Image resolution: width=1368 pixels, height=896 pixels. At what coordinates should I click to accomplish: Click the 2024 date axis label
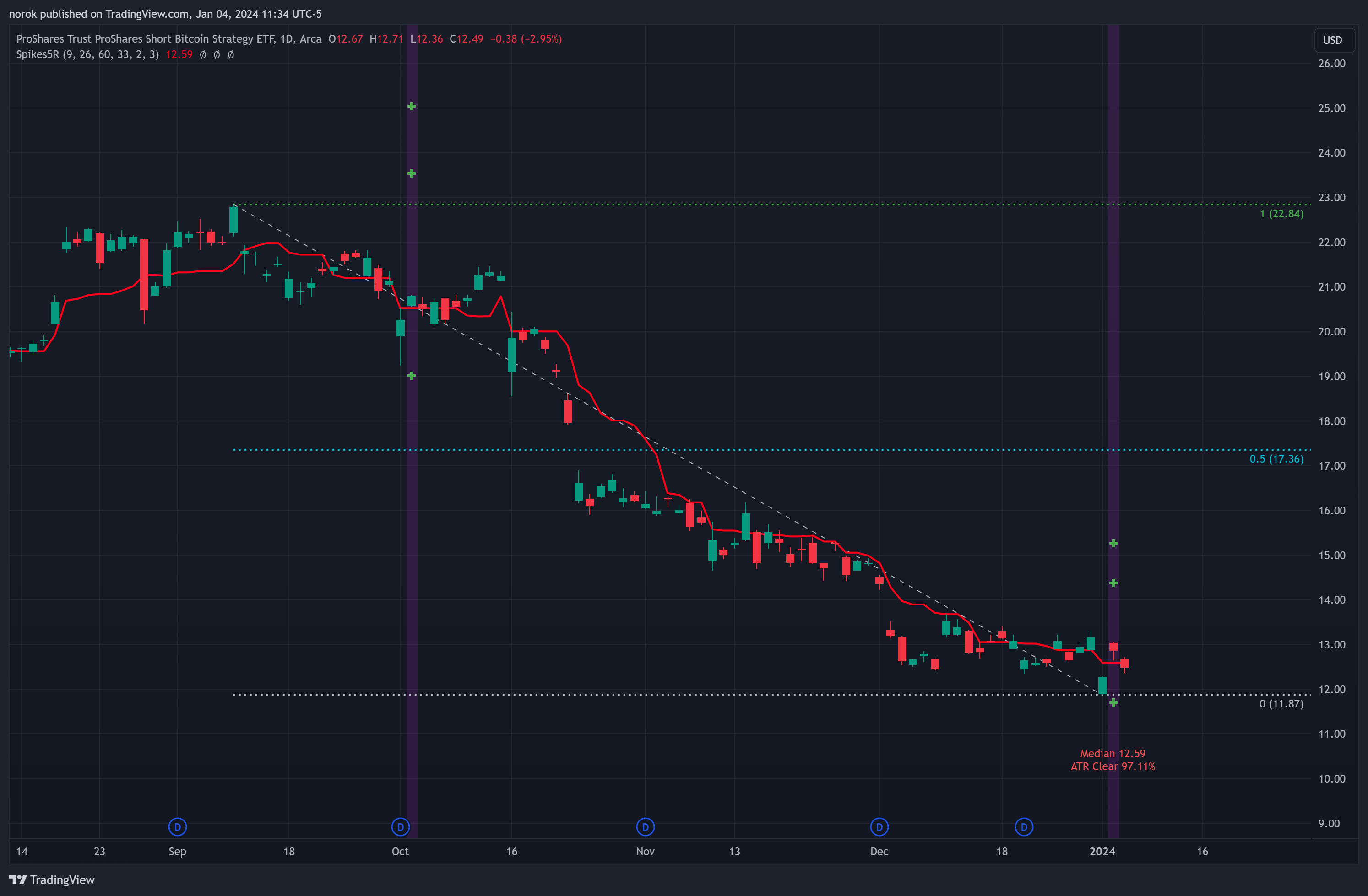pos(1102,851)
